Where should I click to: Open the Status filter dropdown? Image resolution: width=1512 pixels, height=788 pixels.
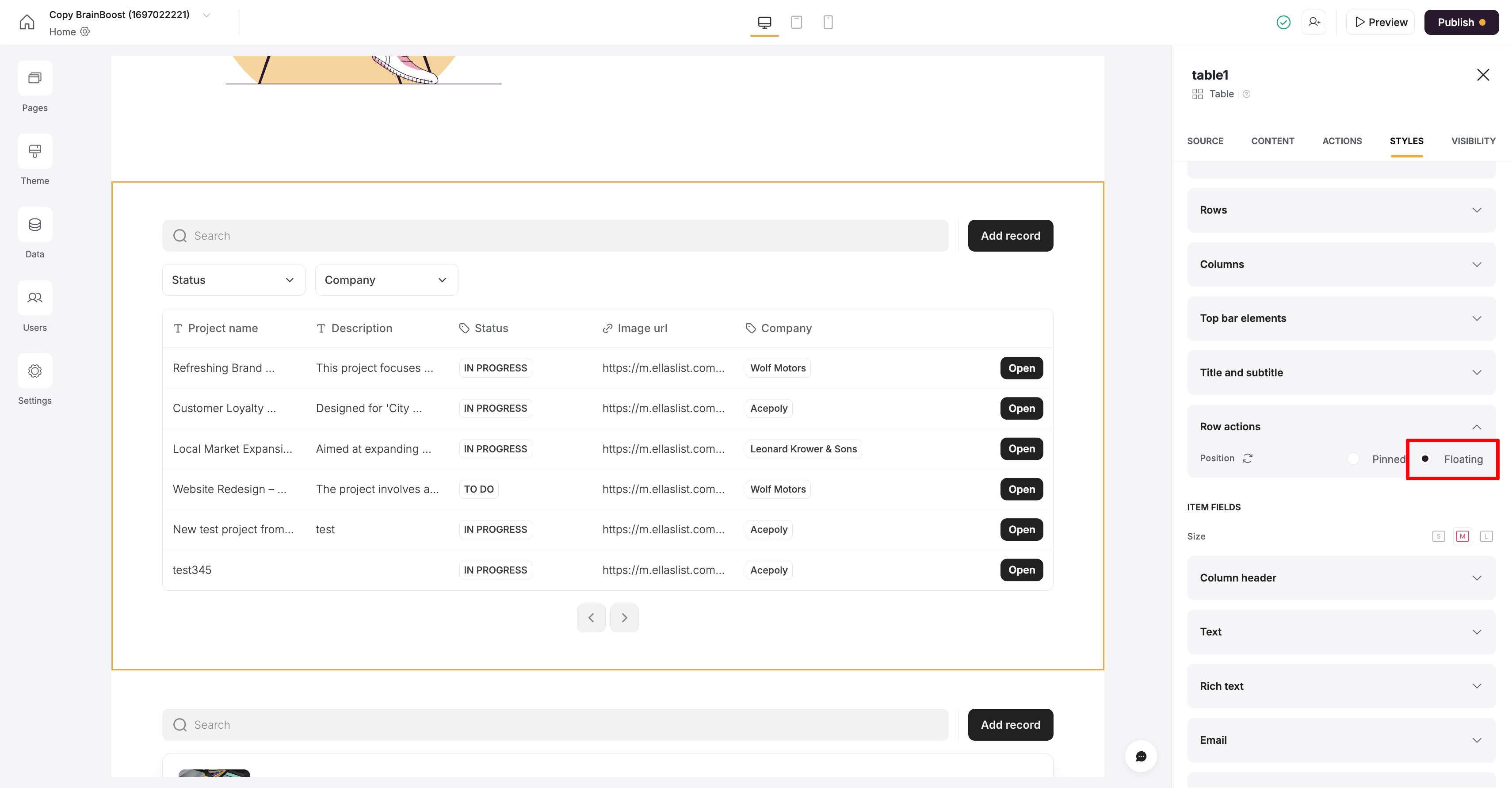tap(233, 280)
